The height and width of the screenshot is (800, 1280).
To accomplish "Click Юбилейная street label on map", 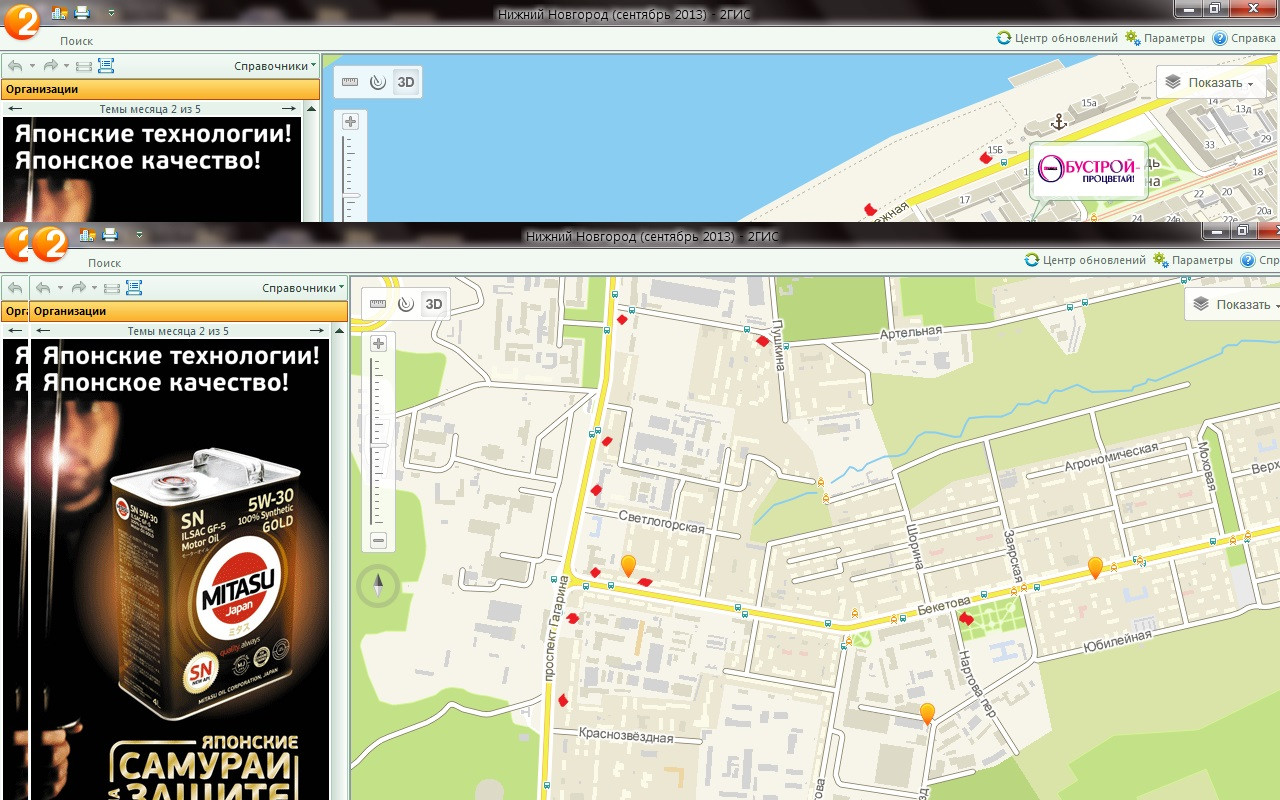I will (1118, 640).
